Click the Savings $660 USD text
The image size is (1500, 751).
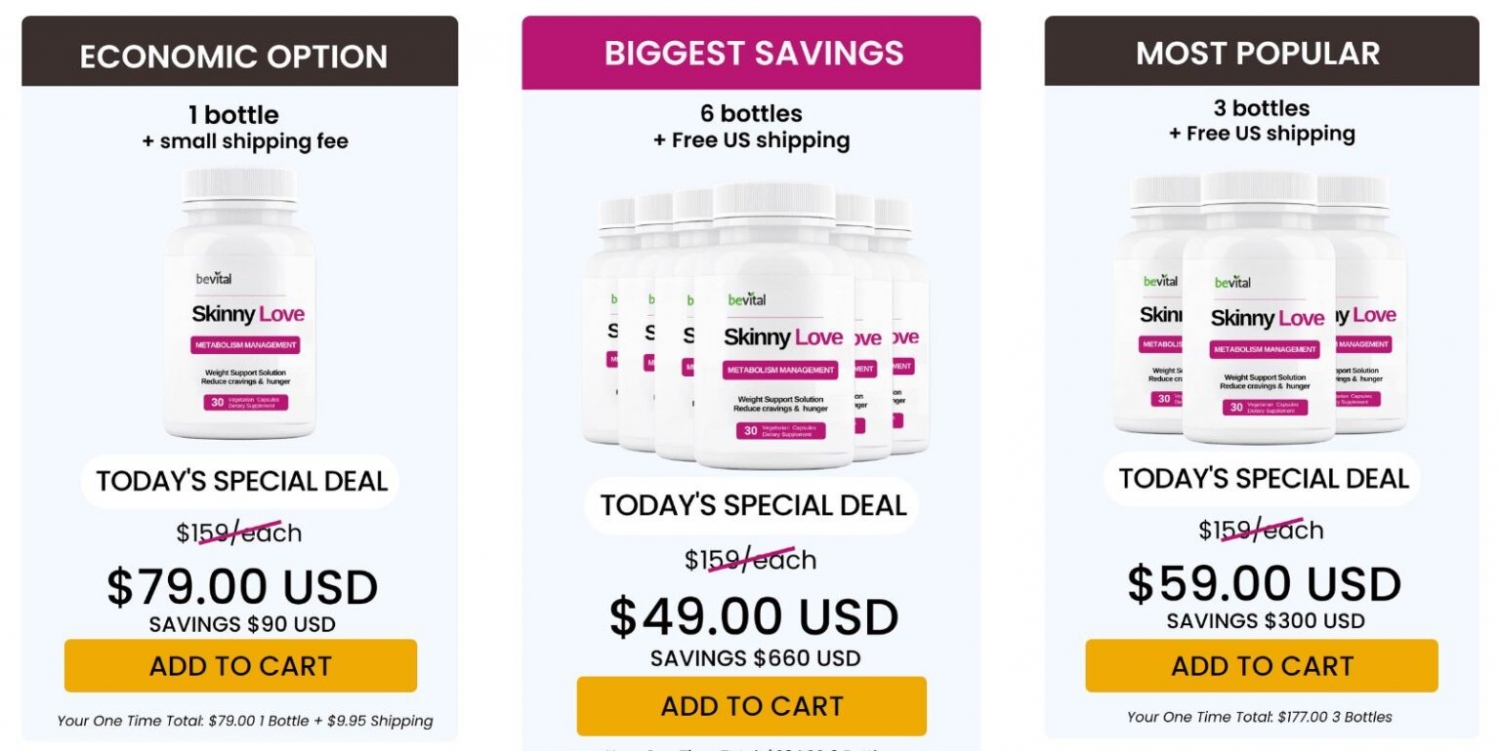(x=755, y=659)
